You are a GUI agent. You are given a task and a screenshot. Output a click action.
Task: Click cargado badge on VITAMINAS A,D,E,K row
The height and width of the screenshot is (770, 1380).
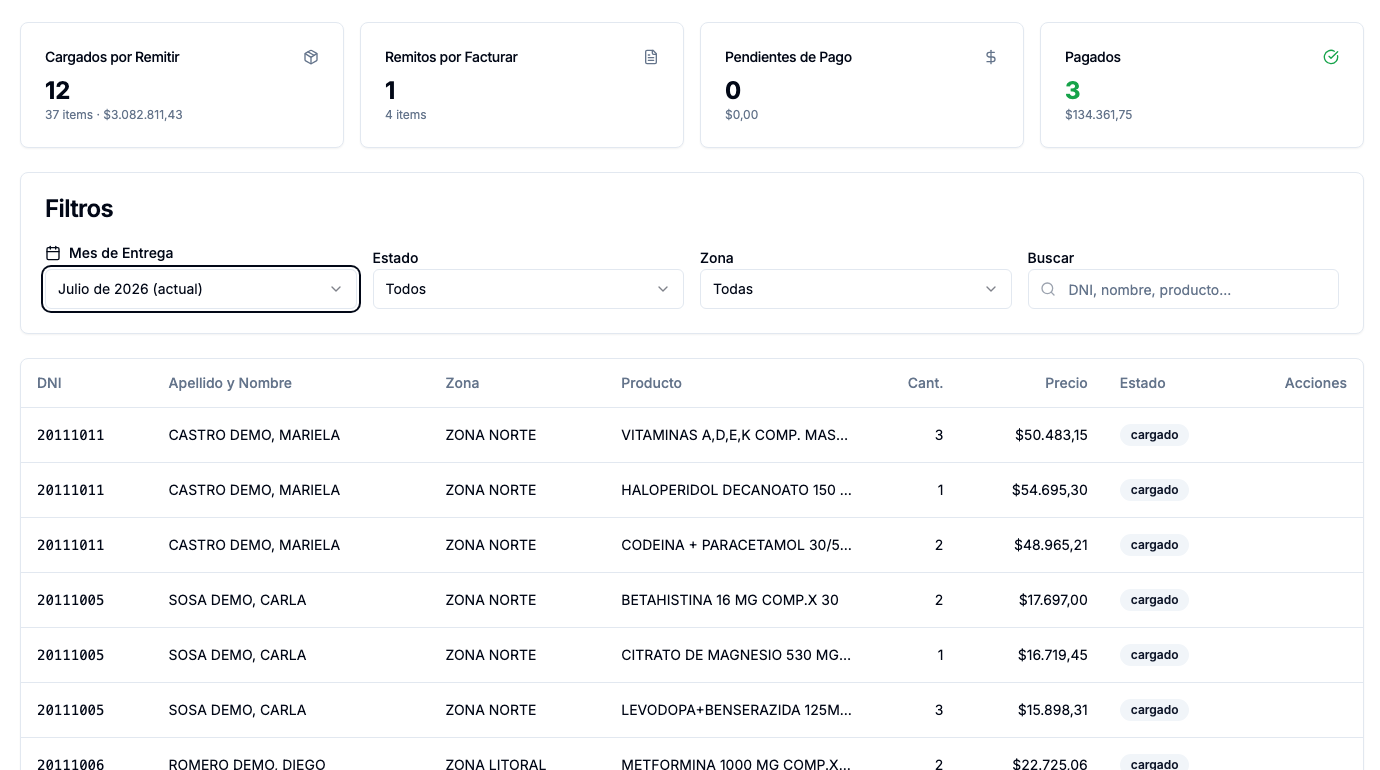pos(1154,435)
